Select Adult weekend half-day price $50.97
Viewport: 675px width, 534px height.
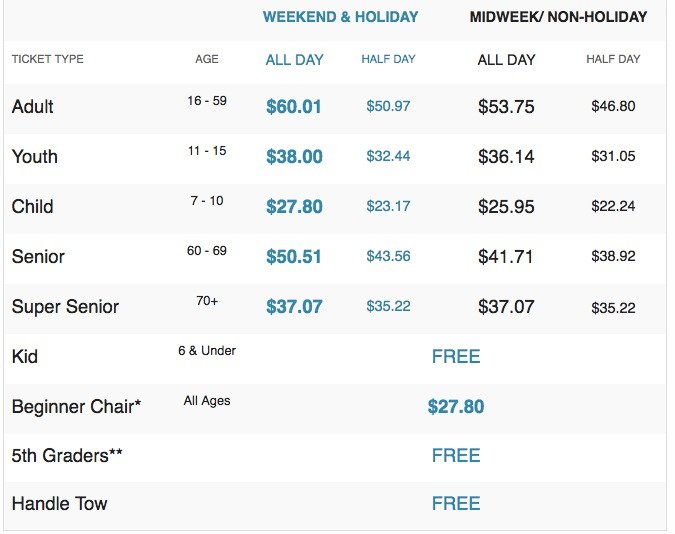click(388, 106)
